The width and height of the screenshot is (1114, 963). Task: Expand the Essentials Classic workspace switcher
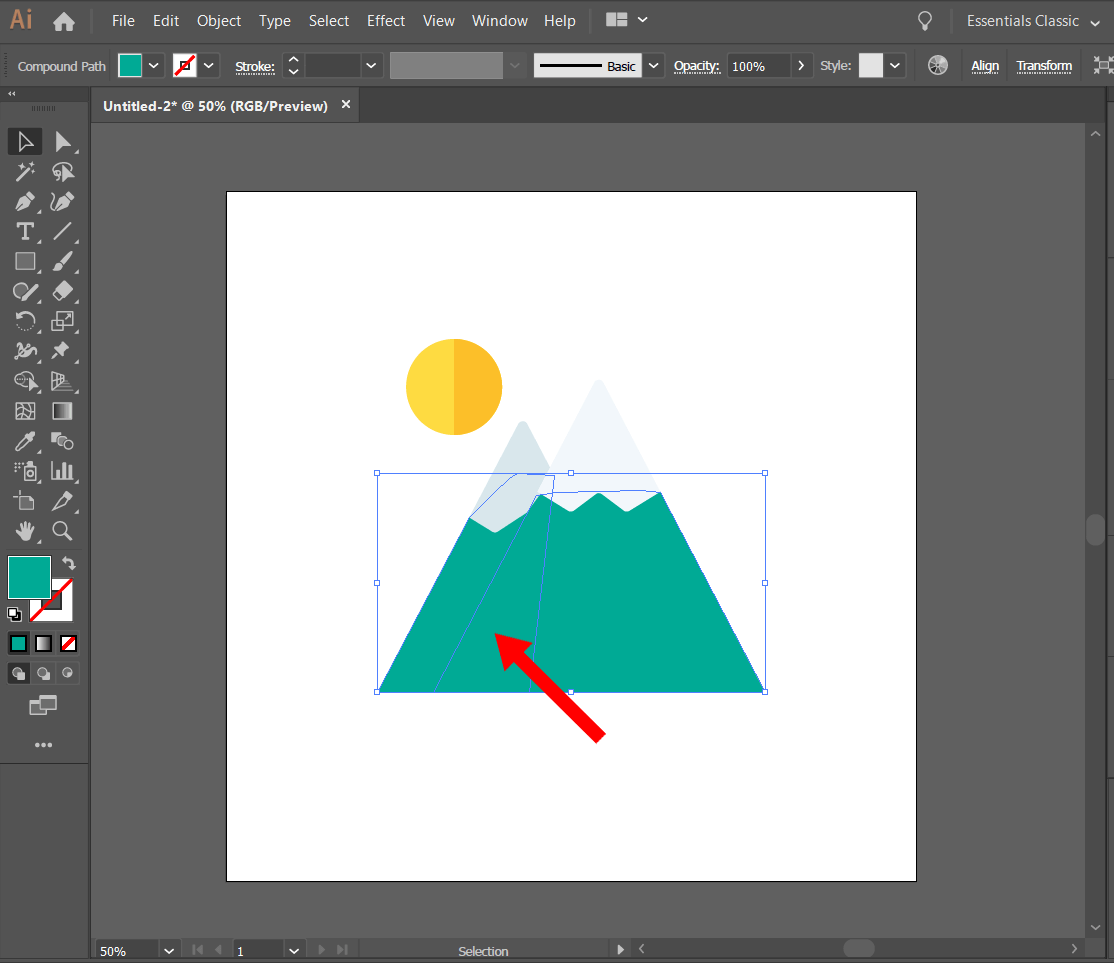coord(1095,21)
